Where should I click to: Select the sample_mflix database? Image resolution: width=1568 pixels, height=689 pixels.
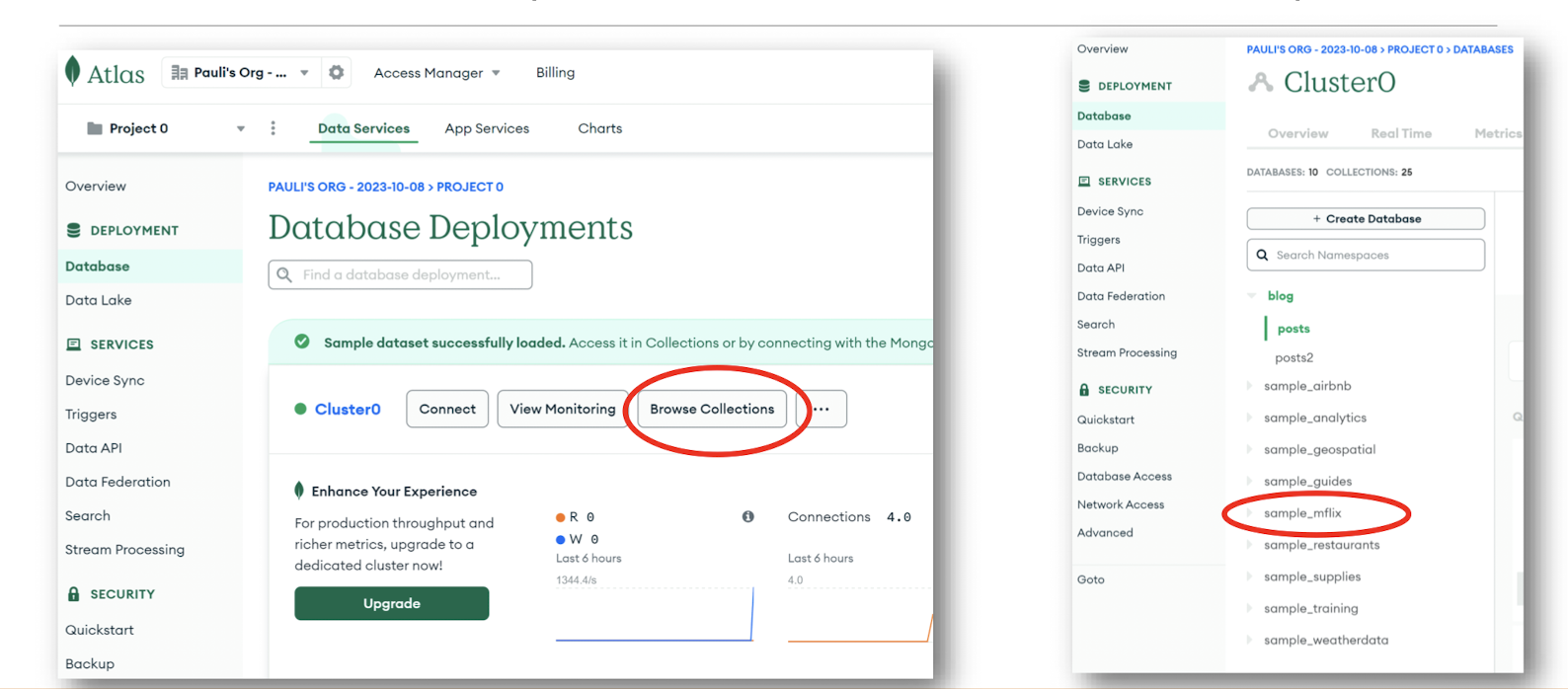[1302, 513]
